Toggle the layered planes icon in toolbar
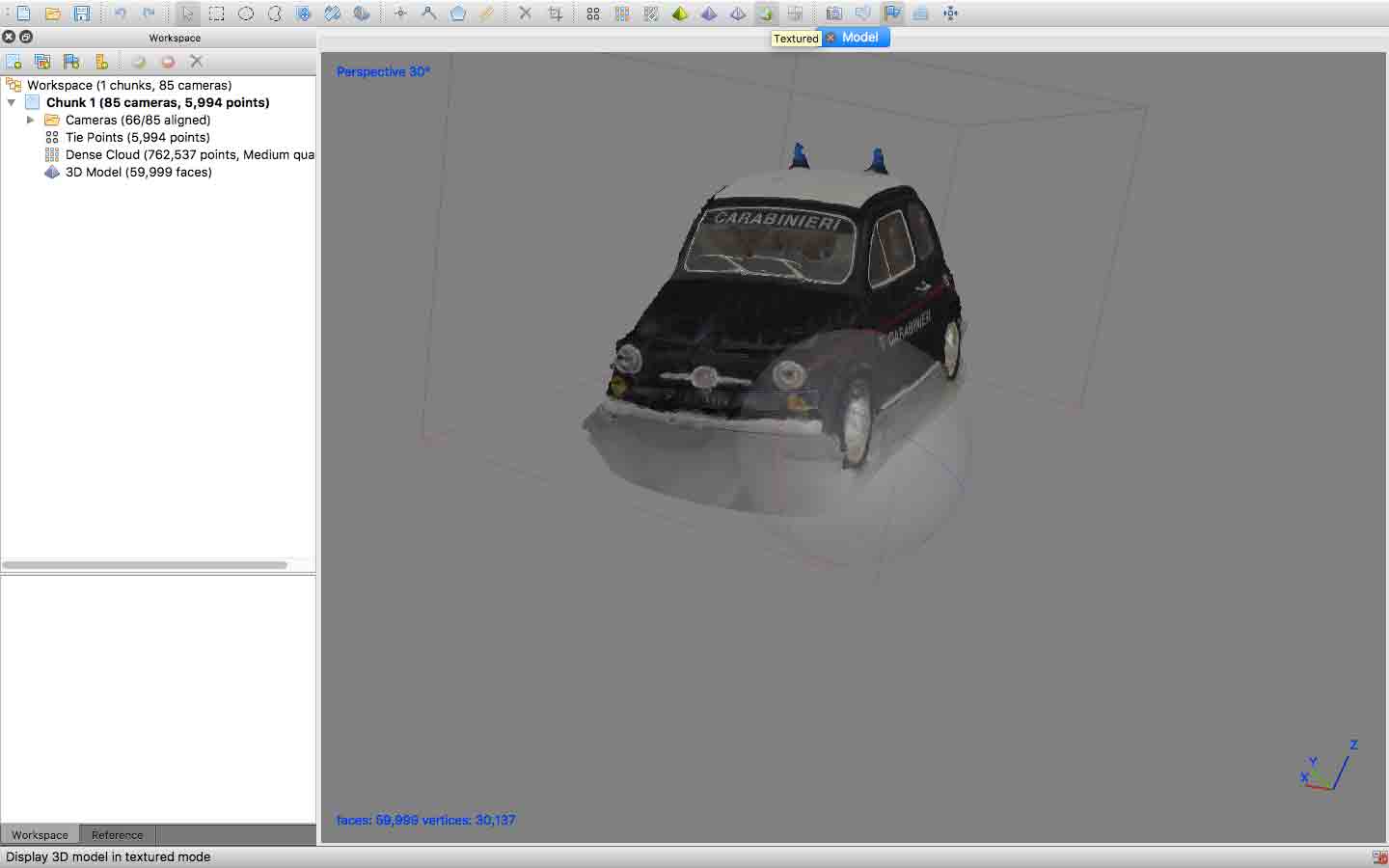The height and width of the screenshot is (868, 1389). 921,14
